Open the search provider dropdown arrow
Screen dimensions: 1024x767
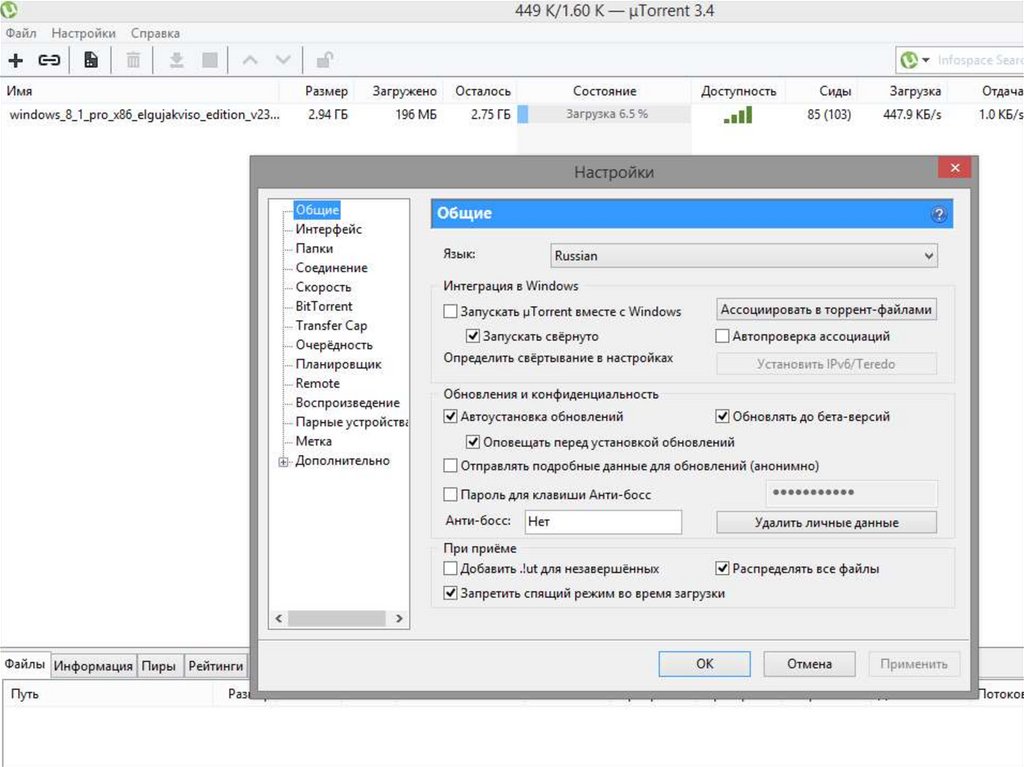point(926,61)
